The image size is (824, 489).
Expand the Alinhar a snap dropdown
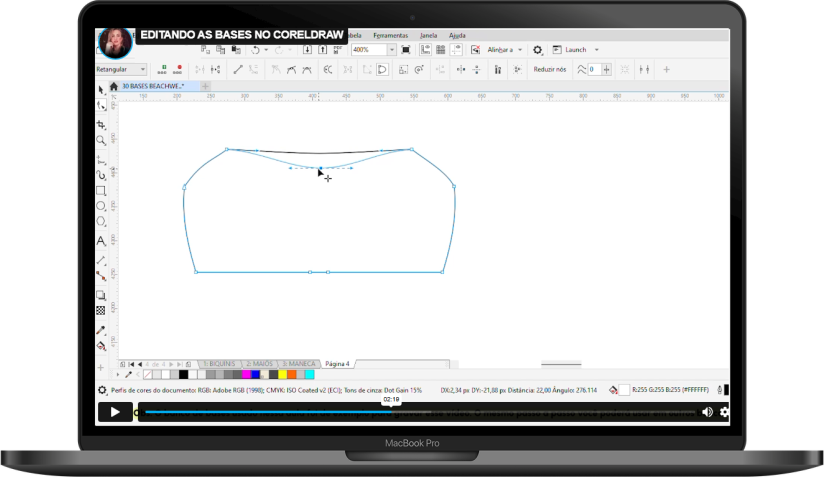click(x=520, y=49)
